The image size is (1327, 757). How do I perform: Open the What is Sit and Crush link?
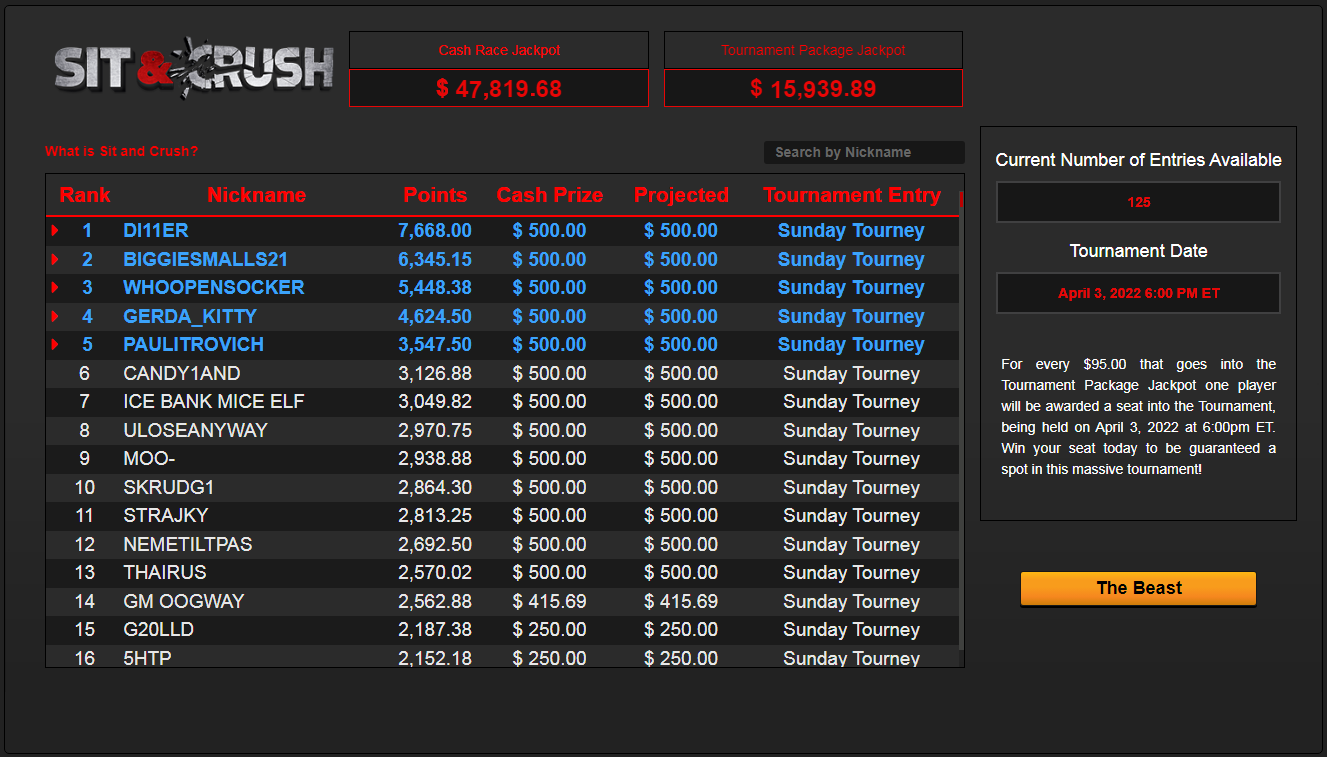pyautogui.click(x=121, y=151)
